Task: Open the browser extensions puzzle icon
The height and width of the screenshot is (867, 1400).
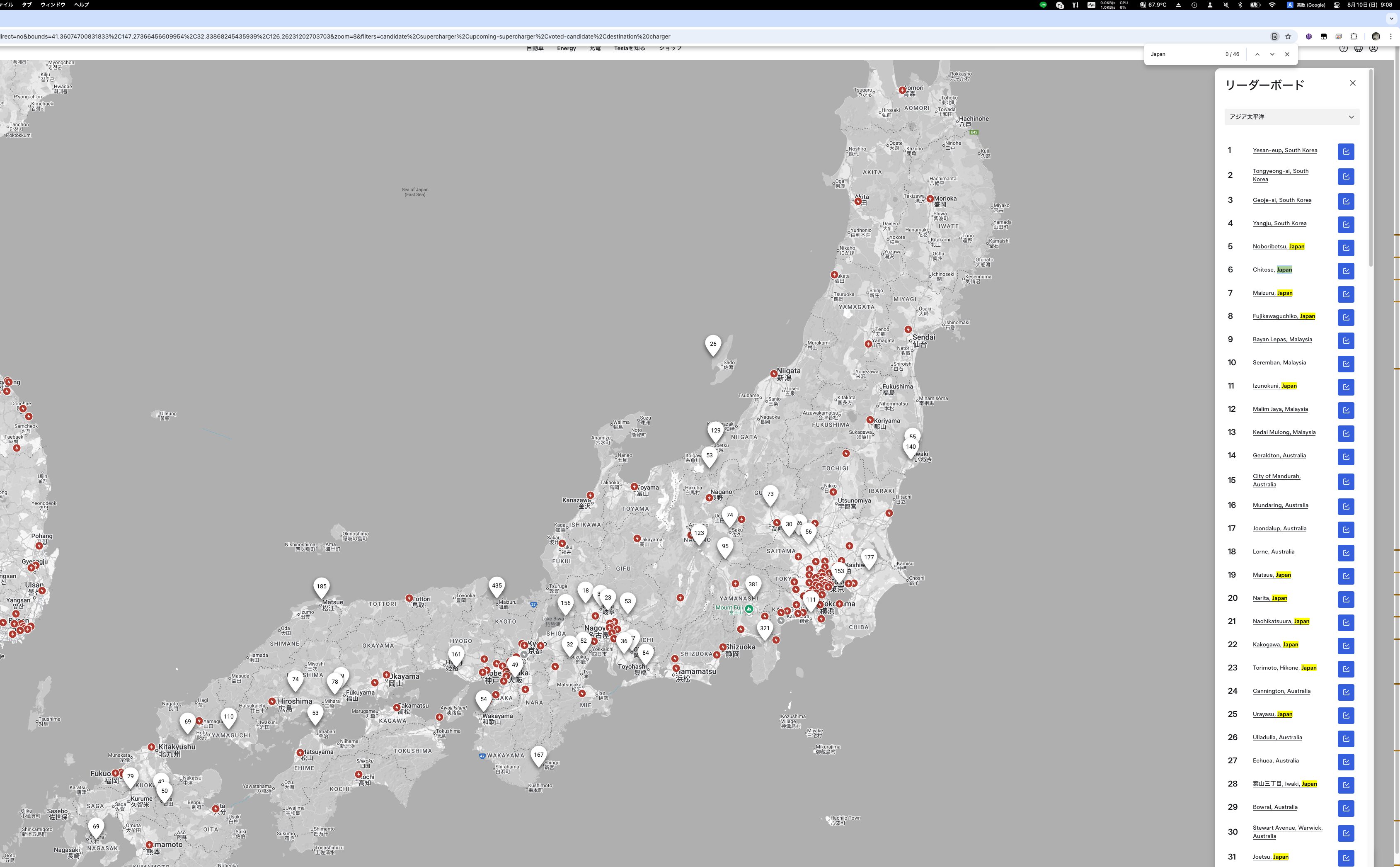Action: coord(1354,36)
